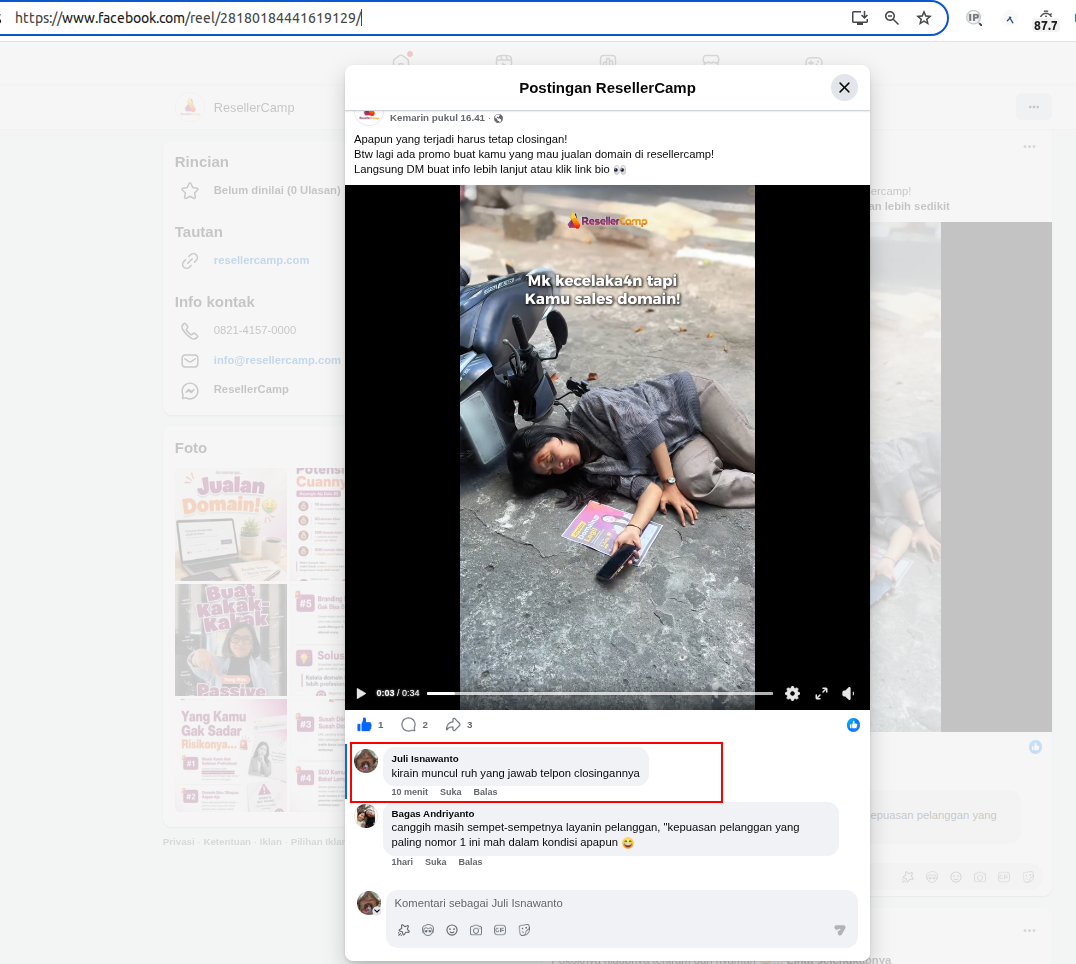
Task: Attach photo via camera icon
Action: click(476, 930)
